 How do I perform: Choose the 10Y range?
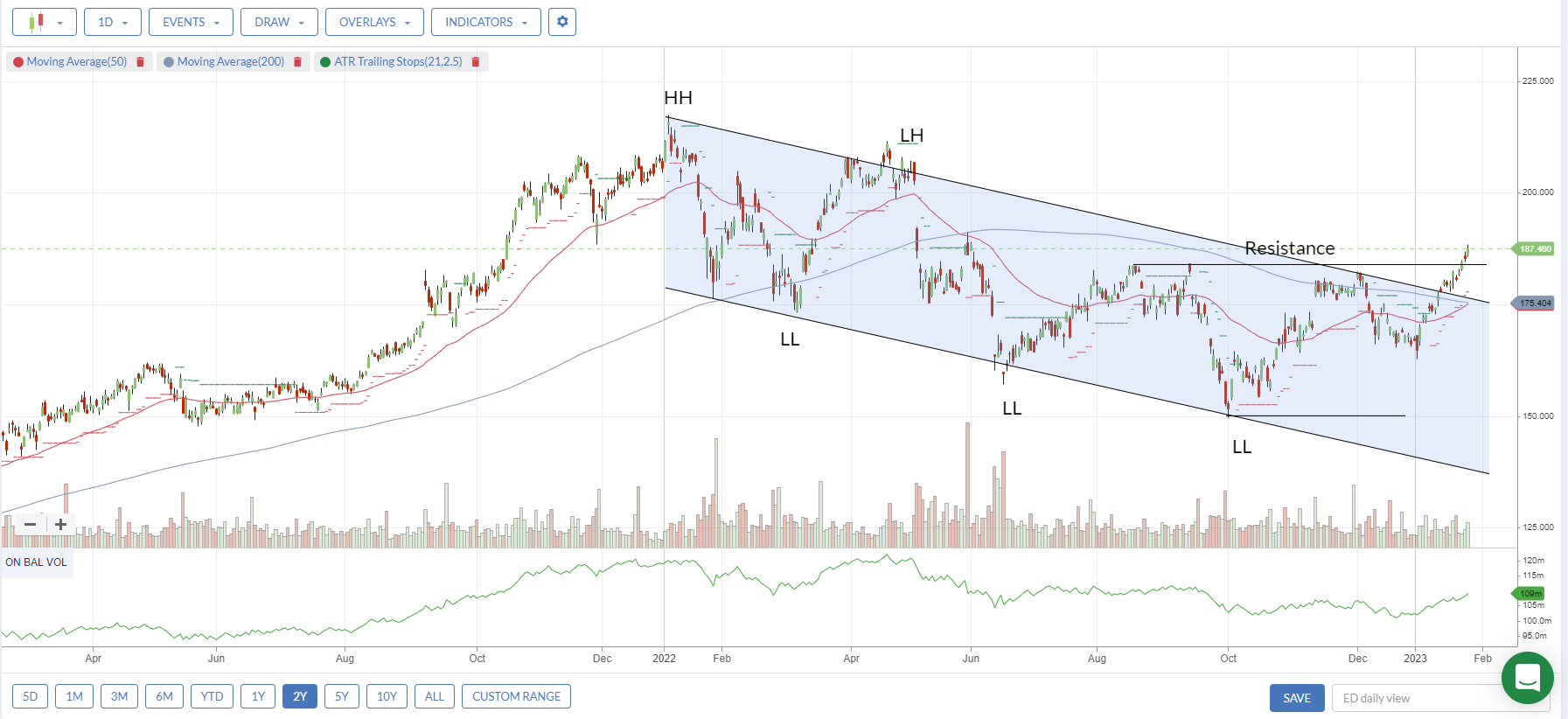click(387, 696)
